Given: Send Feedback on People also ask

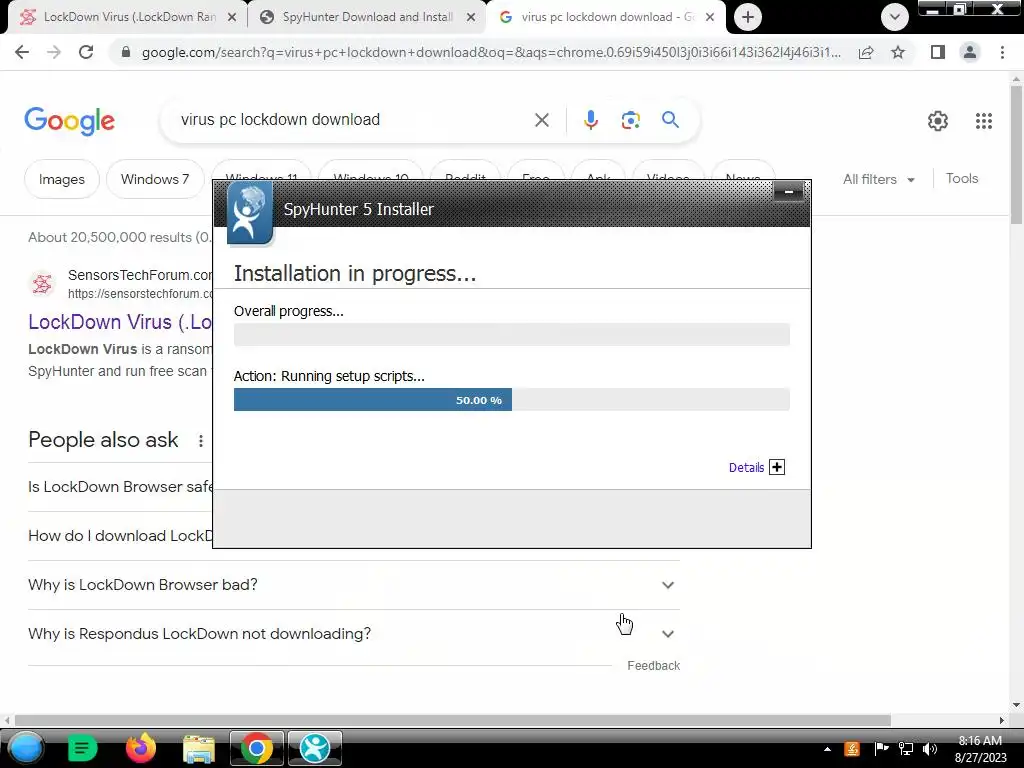Looking at the screenshot, I should coord(653,665).
